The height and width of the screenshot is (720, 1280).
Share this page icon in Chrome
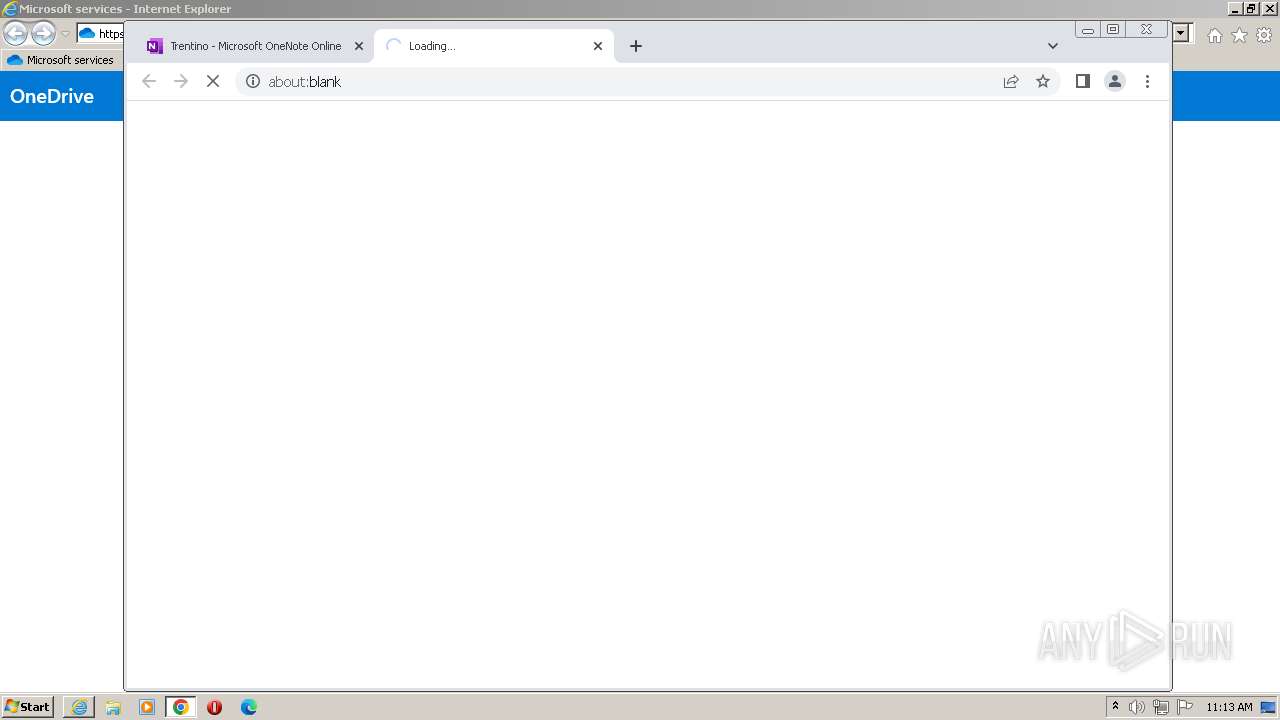pyautogui.click(x=1011, y=82)
